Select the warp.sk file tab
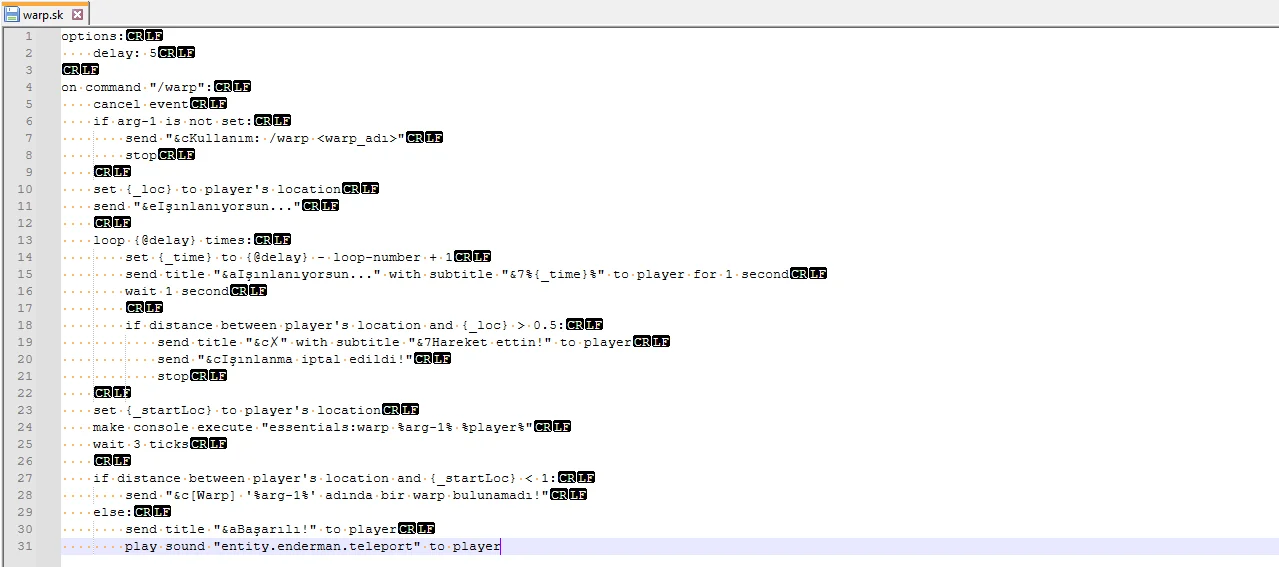1279x567 pixels. pyautogui.click(x=45, y=15)
